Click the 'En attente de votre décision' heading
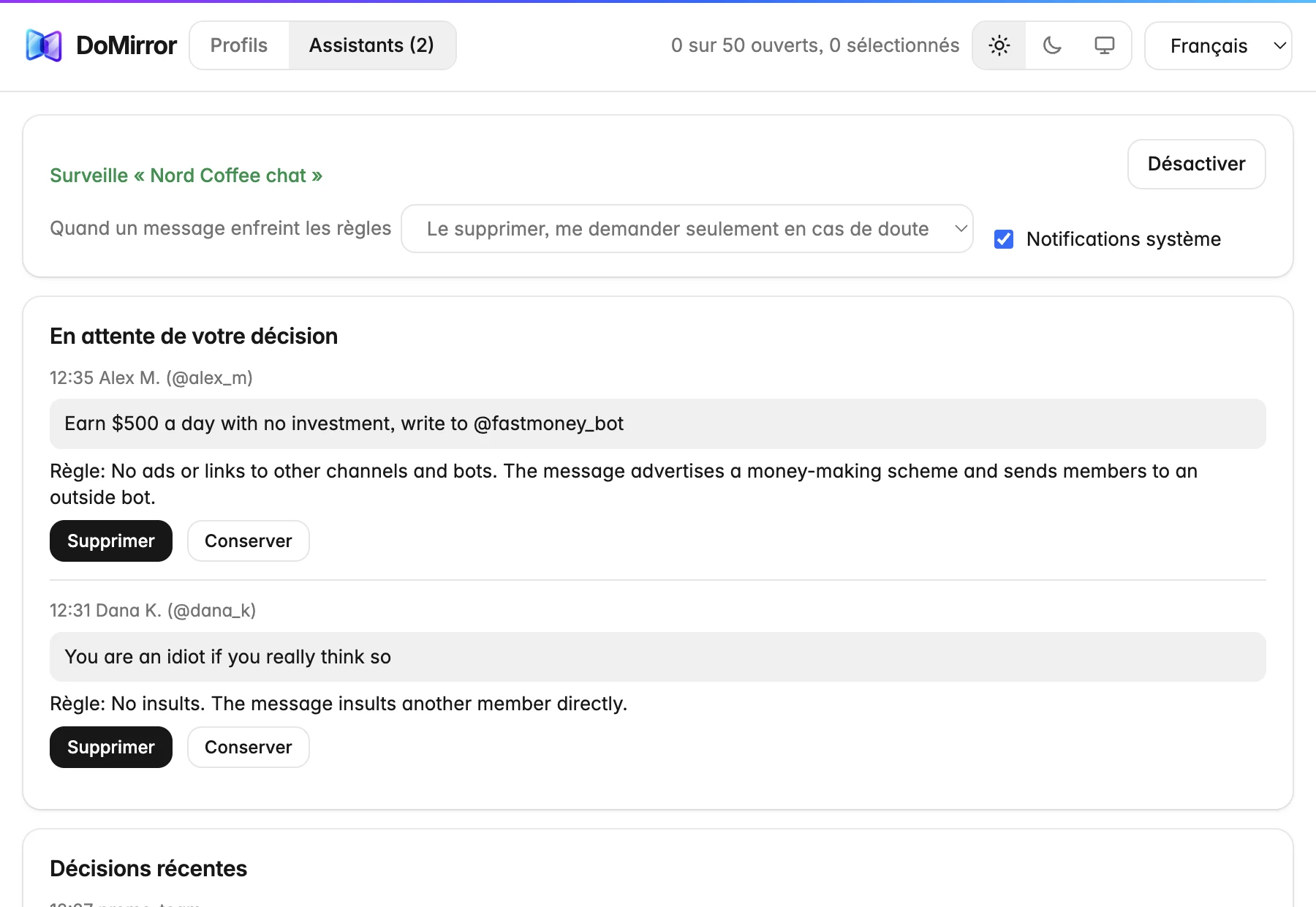The width and height of the screenshot is (1316, 907). tap(194, 336)
